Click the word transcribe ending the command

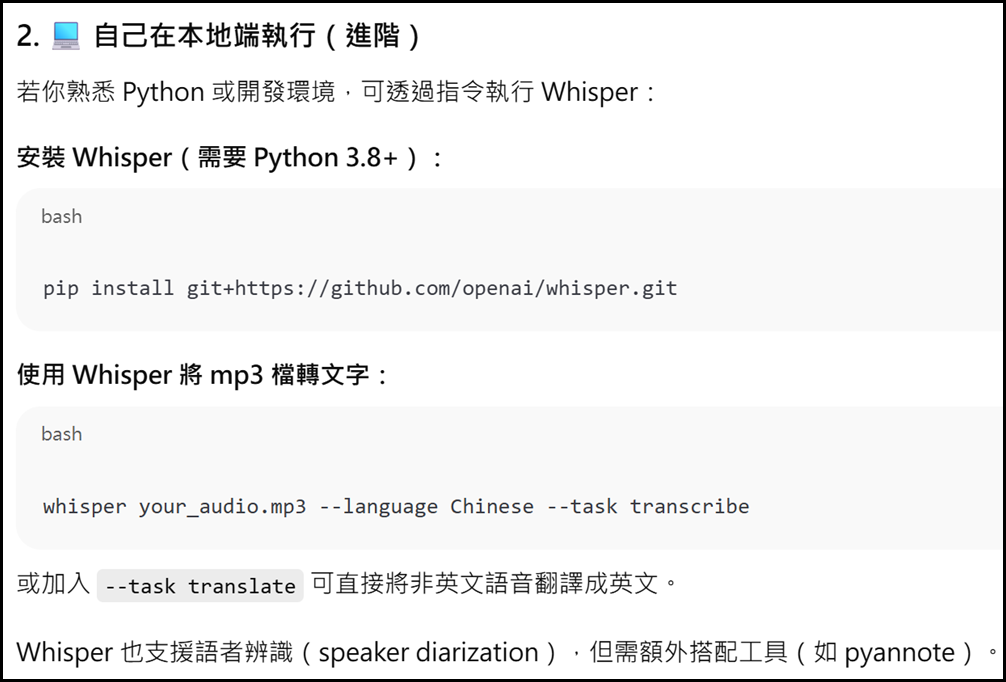point(689,506)
